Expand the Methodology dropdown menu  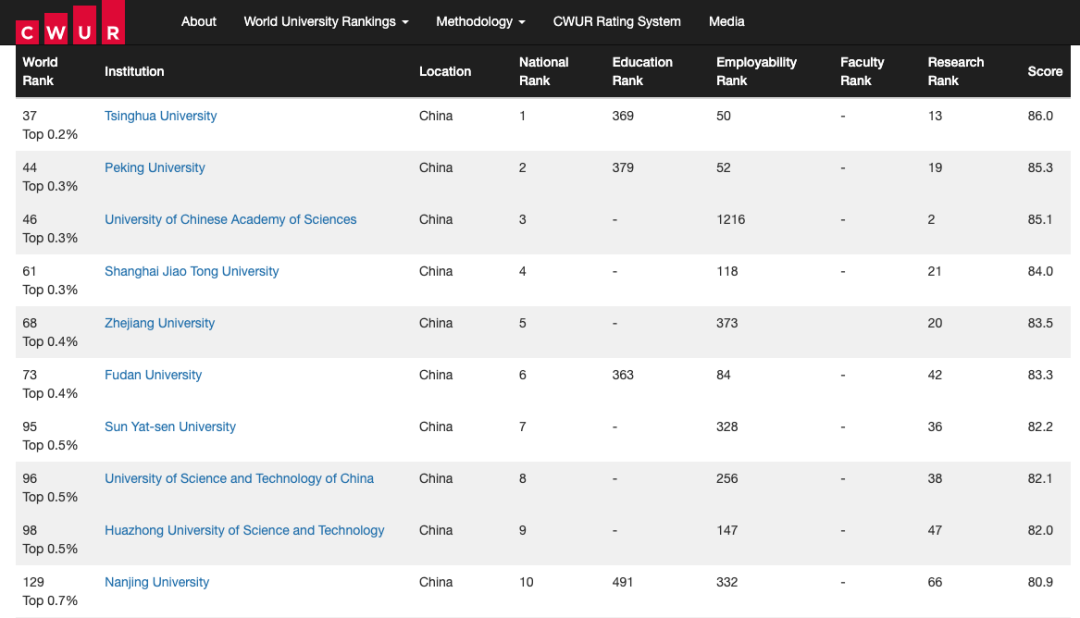[480, 22]
